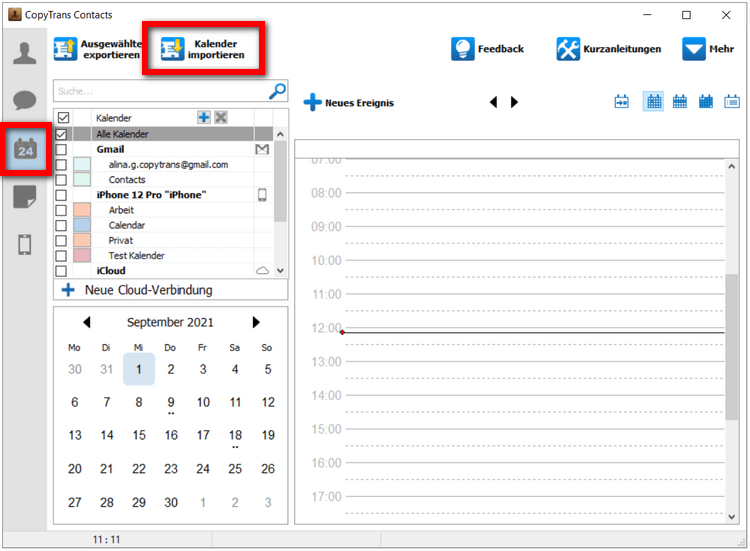Click the Gmail envelope icon

pyautogui.click(x=262, y=150)
